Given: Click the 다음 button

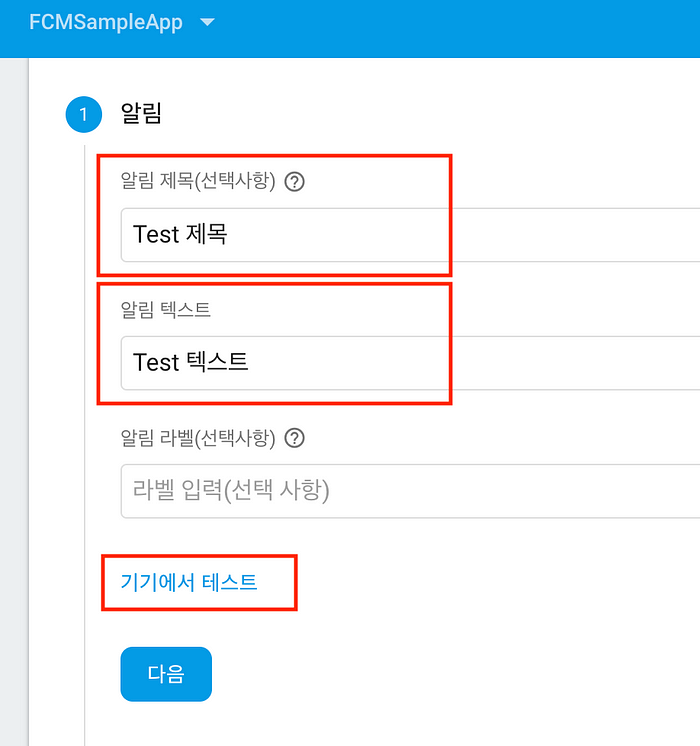Looking at the screenshot, I should tap(166, 674).
